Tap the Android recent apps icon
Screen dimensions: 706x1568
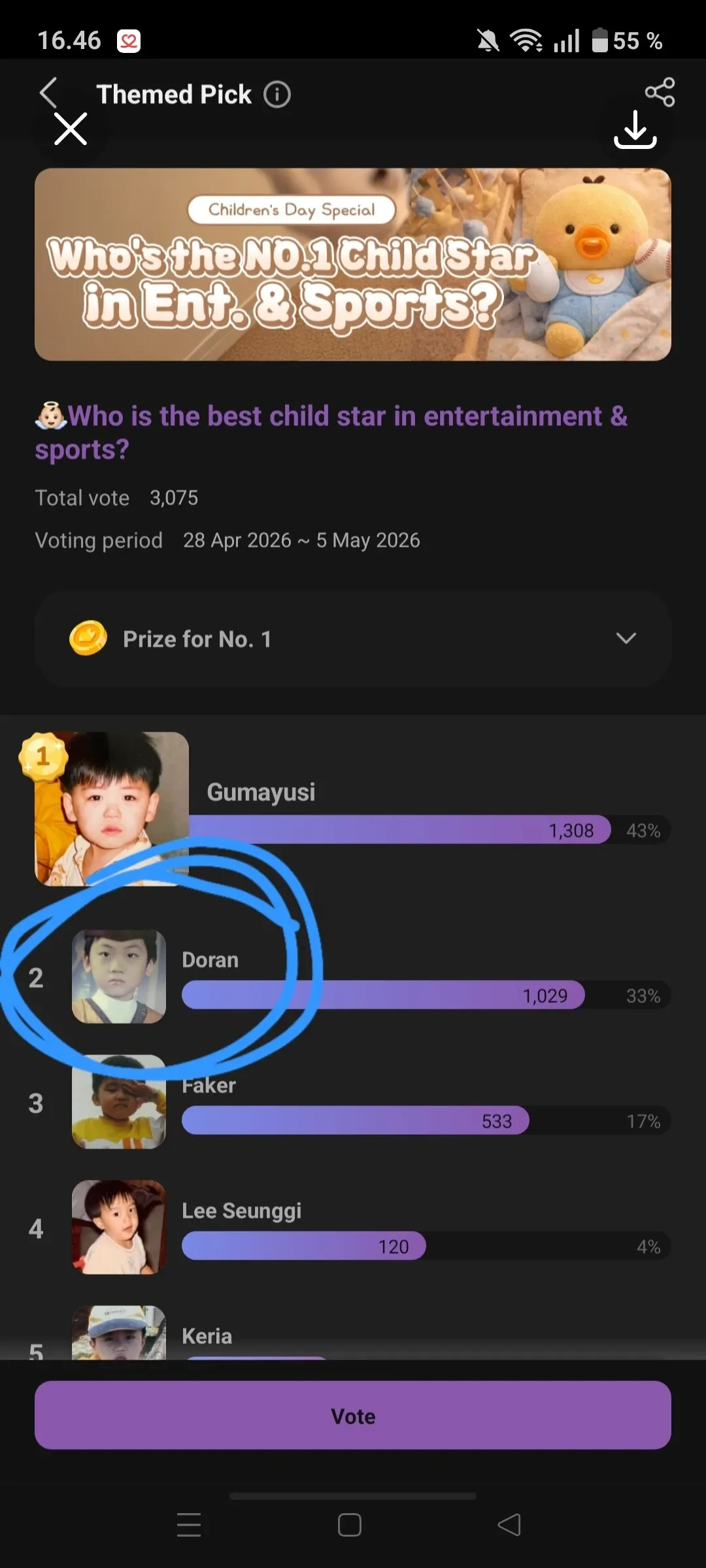pyautogui.click(x=189, y=1525)
